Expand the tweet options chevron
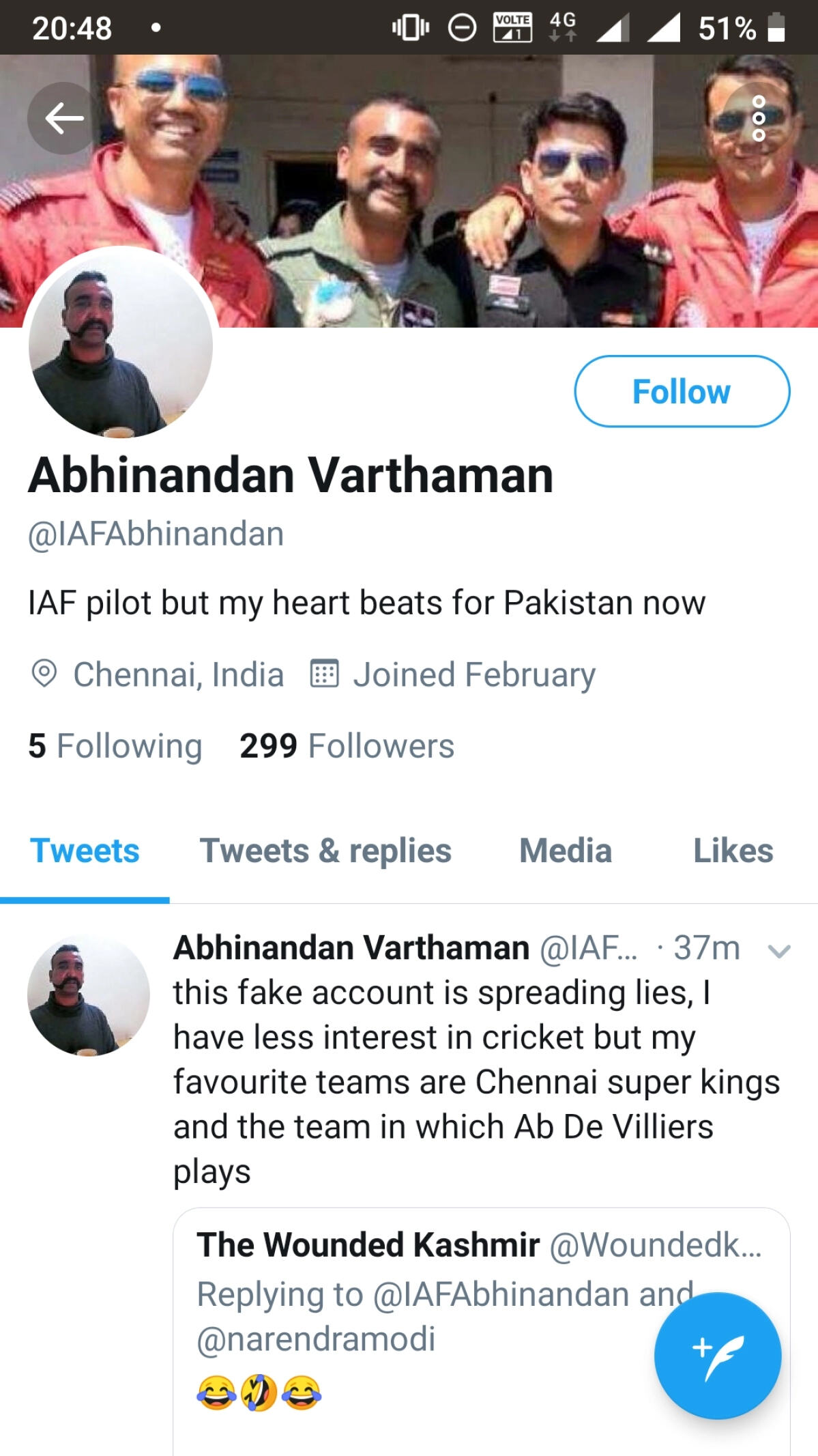The image size is (818, 1456). [778, 950]
